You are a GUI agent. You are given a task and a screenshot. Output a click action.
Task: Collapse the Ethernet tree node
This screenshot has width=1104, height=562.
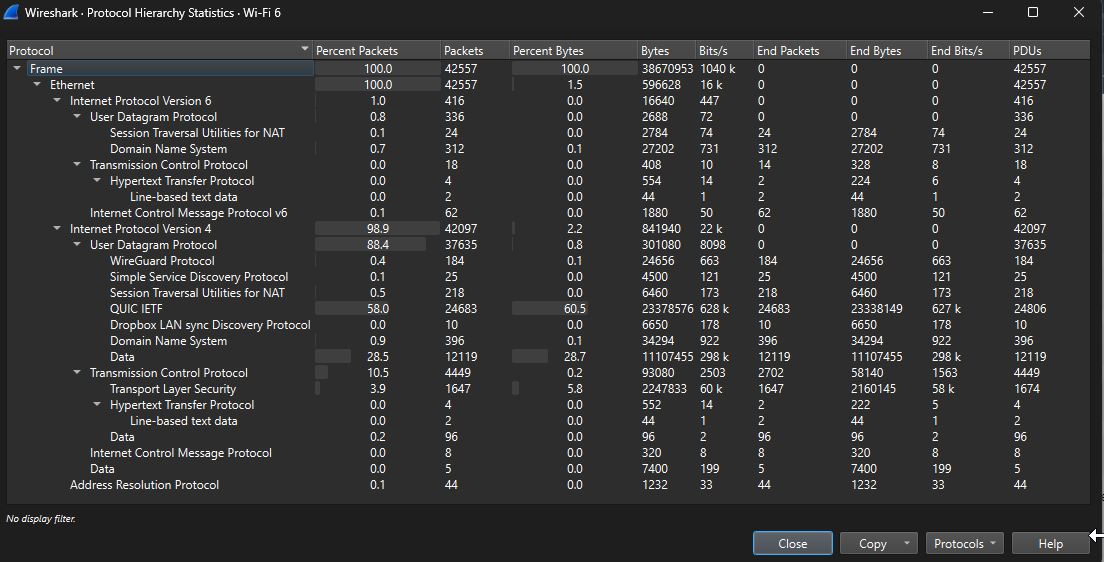click(x=37, y=85)
